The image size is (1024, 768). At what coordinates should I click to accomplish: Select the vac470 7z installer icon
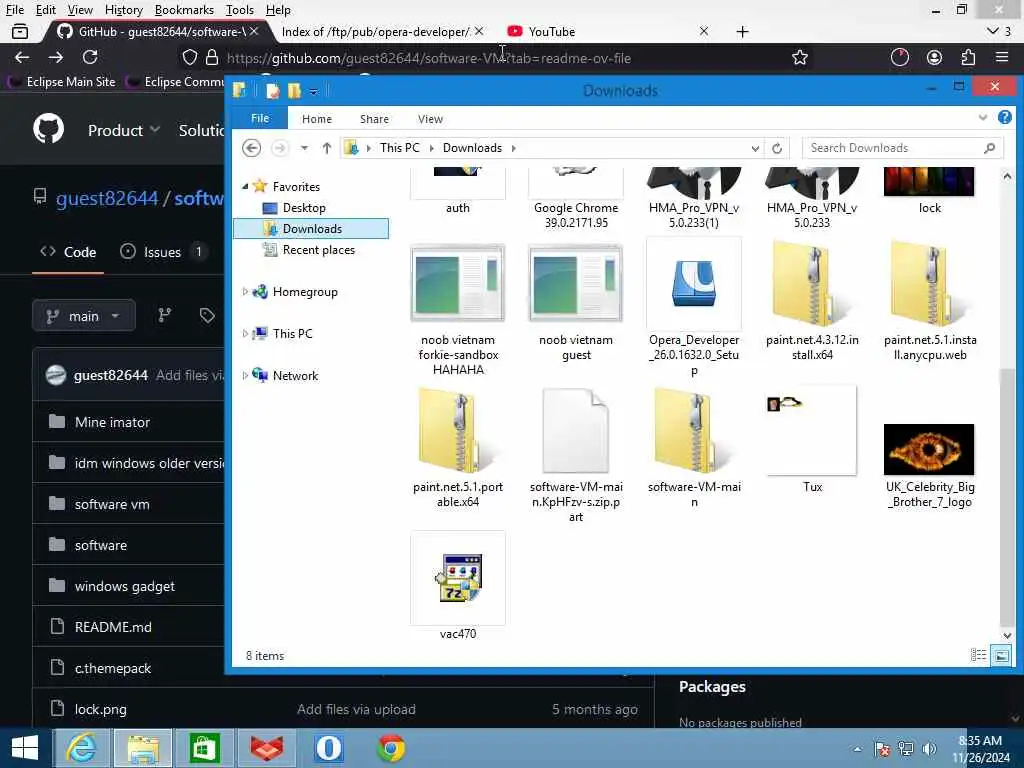tap(458, 578)
